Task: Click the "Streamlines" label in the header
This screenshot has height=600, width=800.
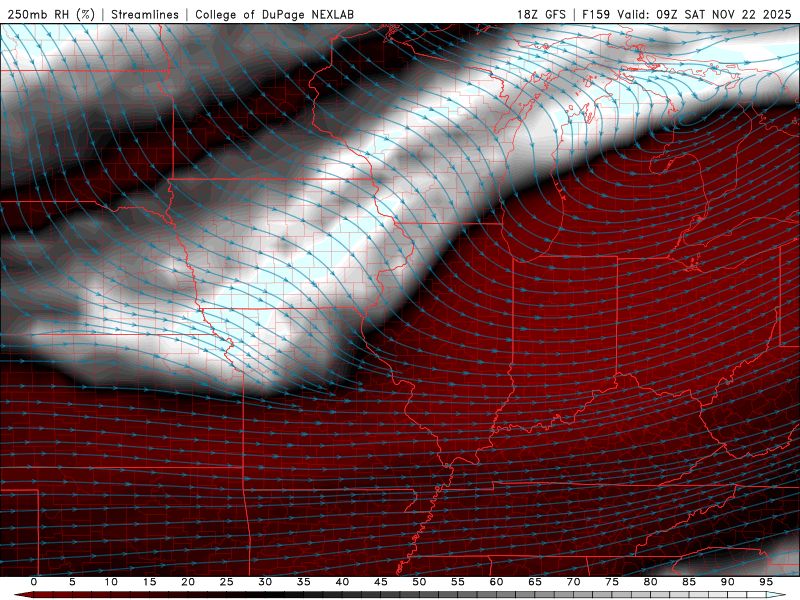Action: point(145,14)
